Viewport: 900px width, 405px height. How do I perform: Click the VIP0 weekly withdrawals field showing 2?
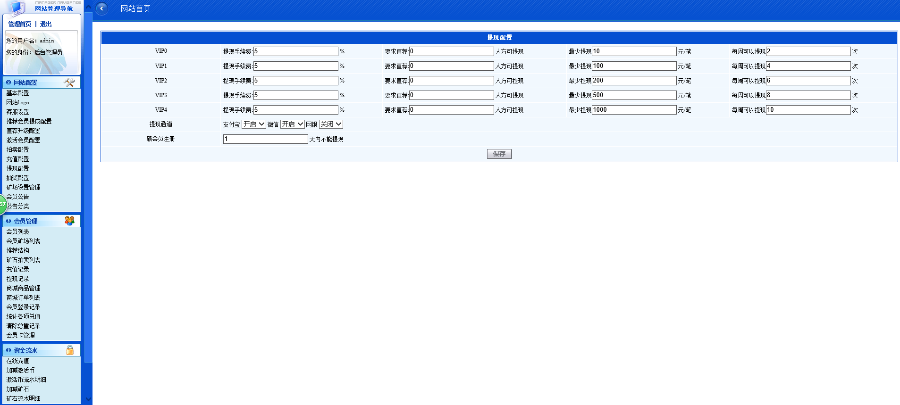point(808,51)
